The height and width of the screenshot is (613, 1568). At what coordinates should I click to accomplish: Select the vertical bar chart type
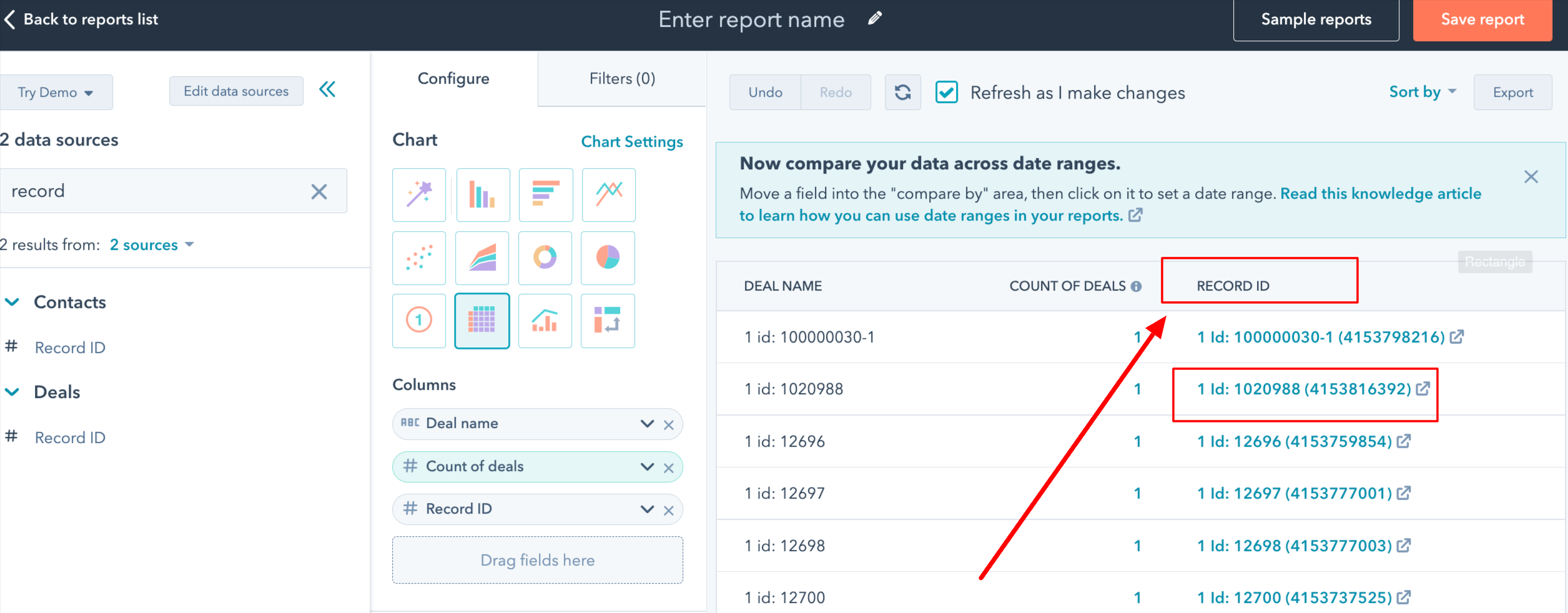click(483, 194)
